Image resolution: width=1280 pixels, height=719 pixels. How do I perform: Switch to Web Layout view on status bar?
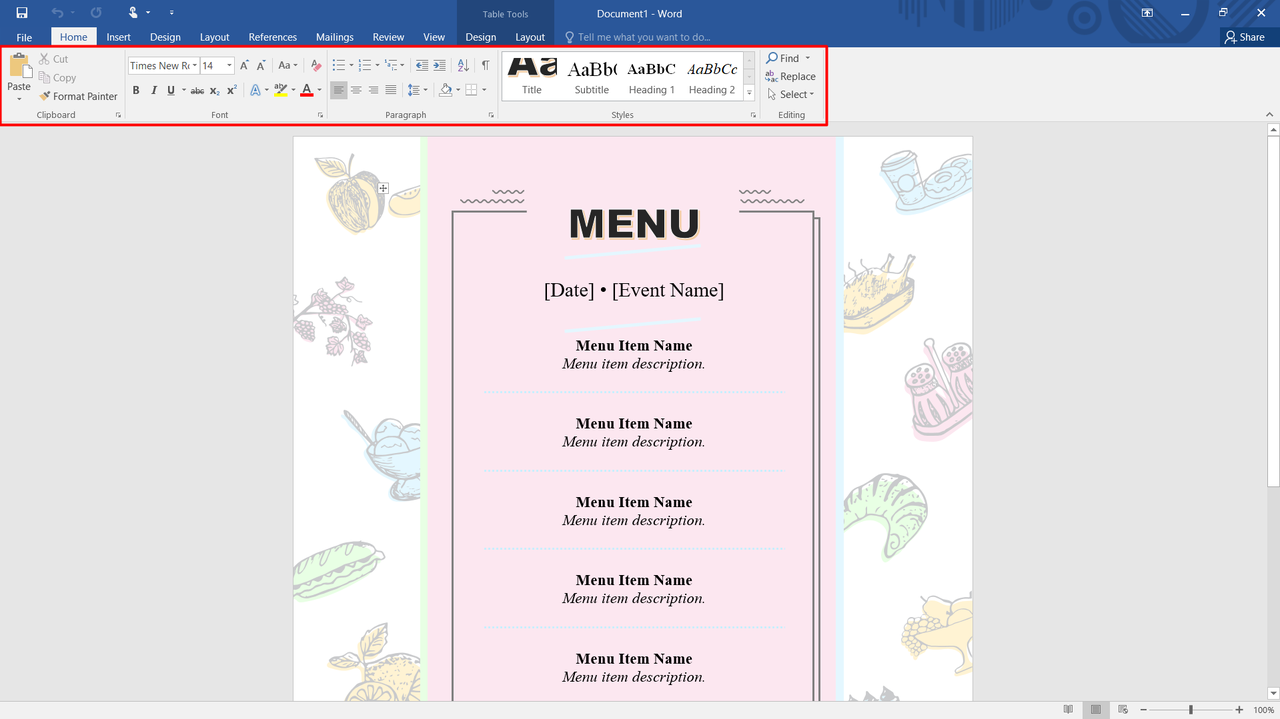(x=1122, y=708)
